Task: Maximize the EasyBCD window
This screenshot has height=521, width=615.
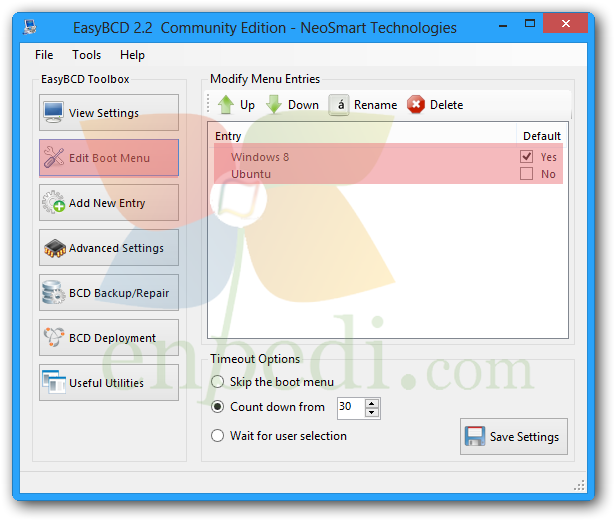Action: (x=530, y=24)
